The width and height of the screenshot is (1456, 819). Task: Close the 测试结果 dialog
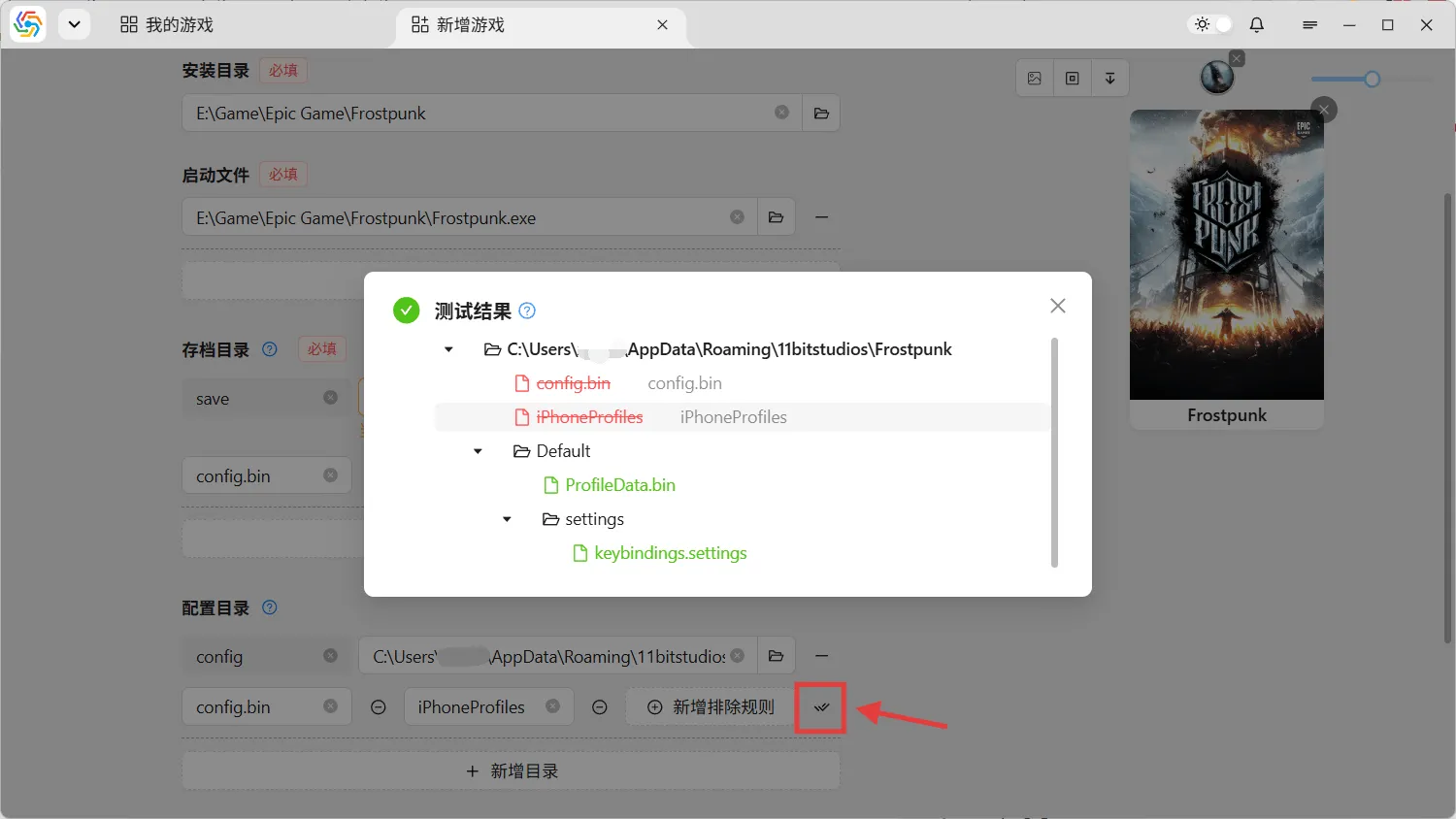[1058, 306]
